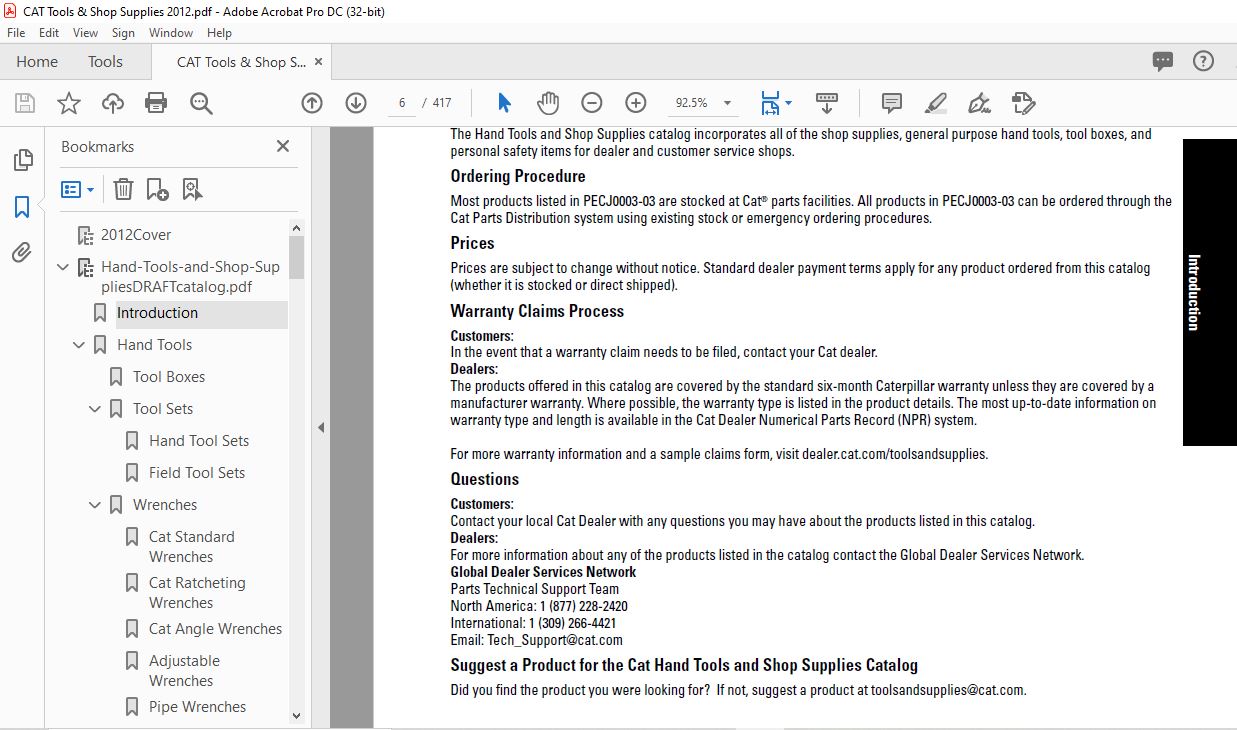The height and width of the screenshot is (730, 1237).
Task: Click the bookmarks scrollbar up arrow
Action: click(296, 229)
